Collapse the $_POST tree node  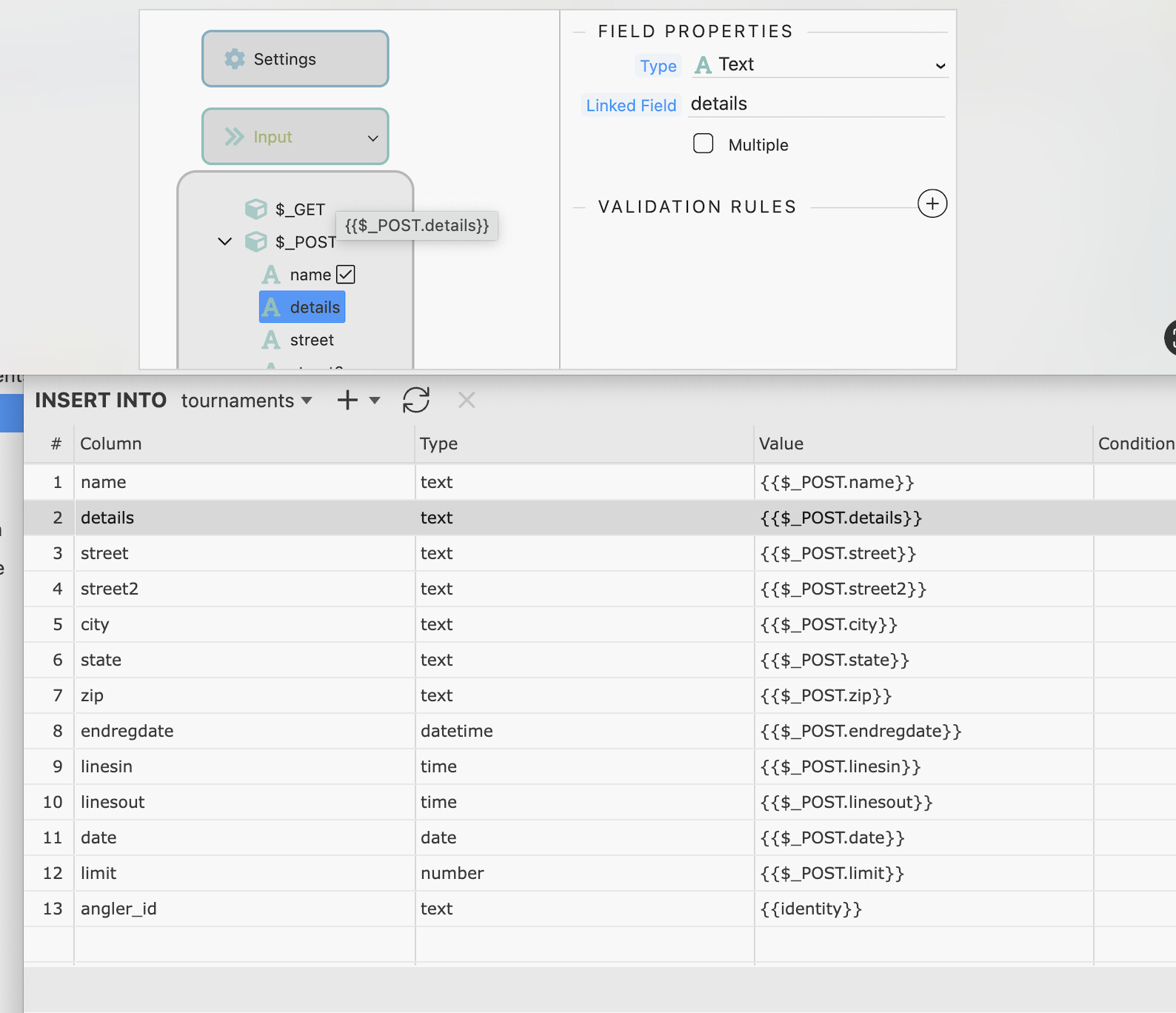(x=225, y=242)
